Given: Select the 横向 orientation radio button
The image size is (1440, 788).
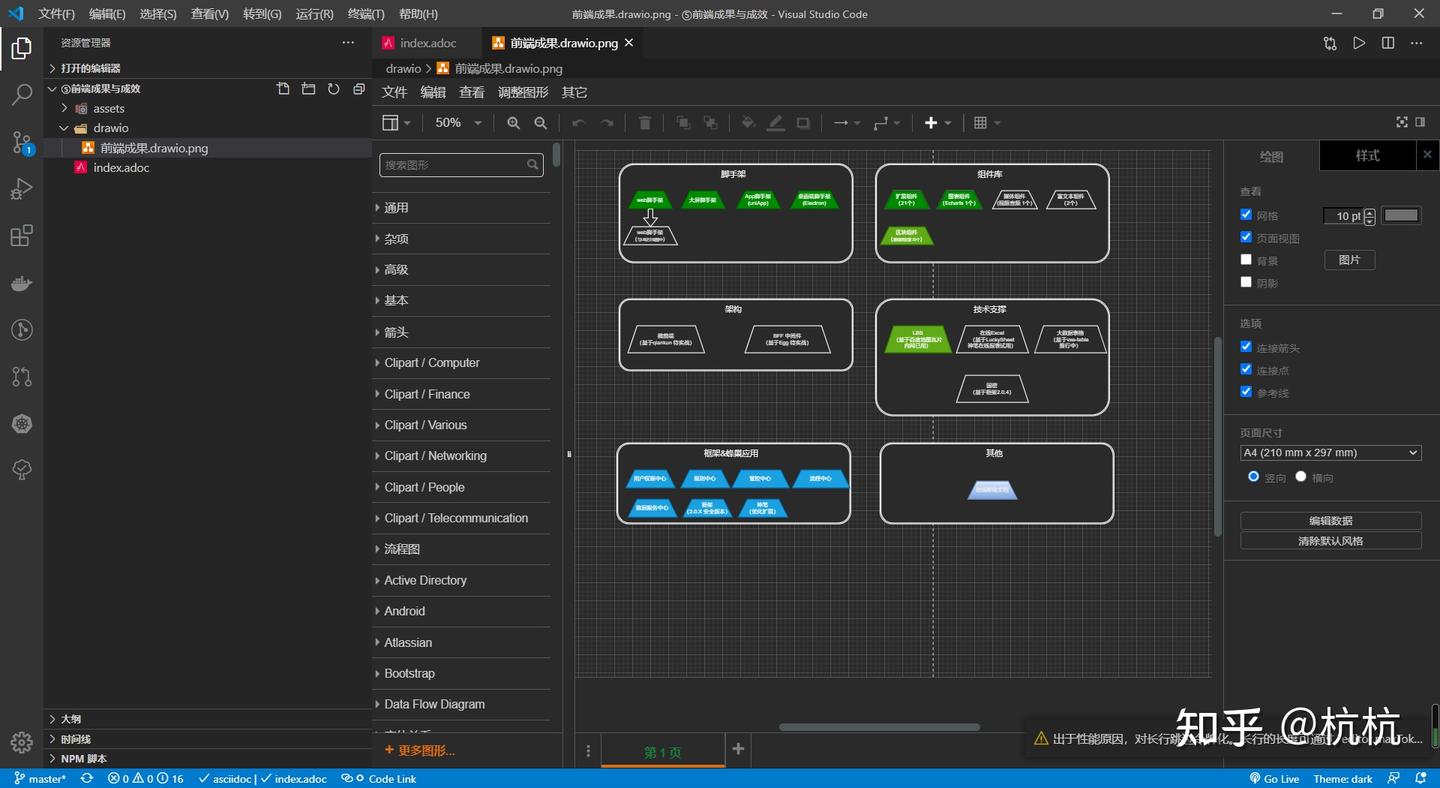Looking at the screenshot, I should pyautogui.click(x=1301, y=477).
